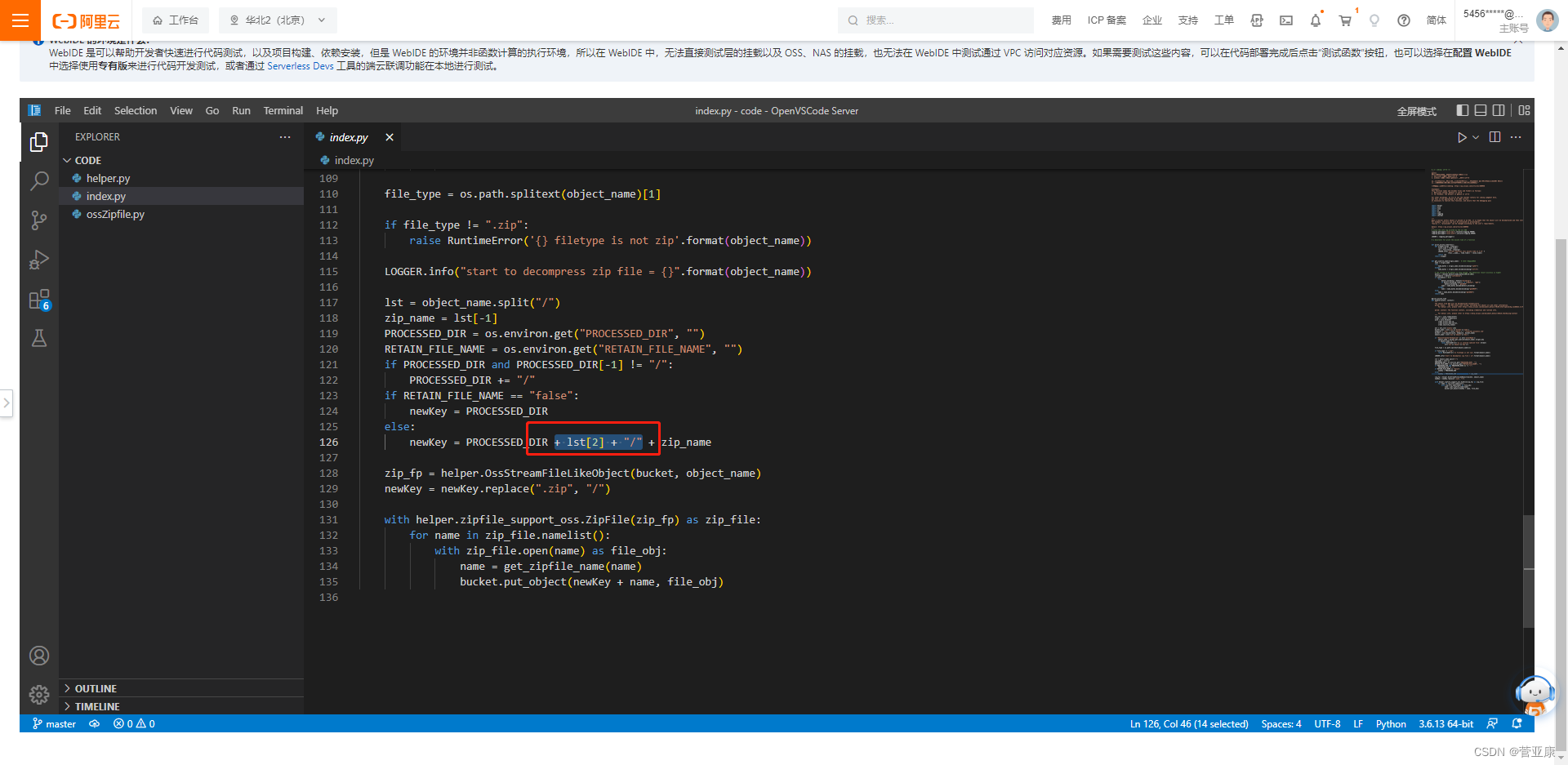
Task: Open the Help menu
Action: click(327, 110)
